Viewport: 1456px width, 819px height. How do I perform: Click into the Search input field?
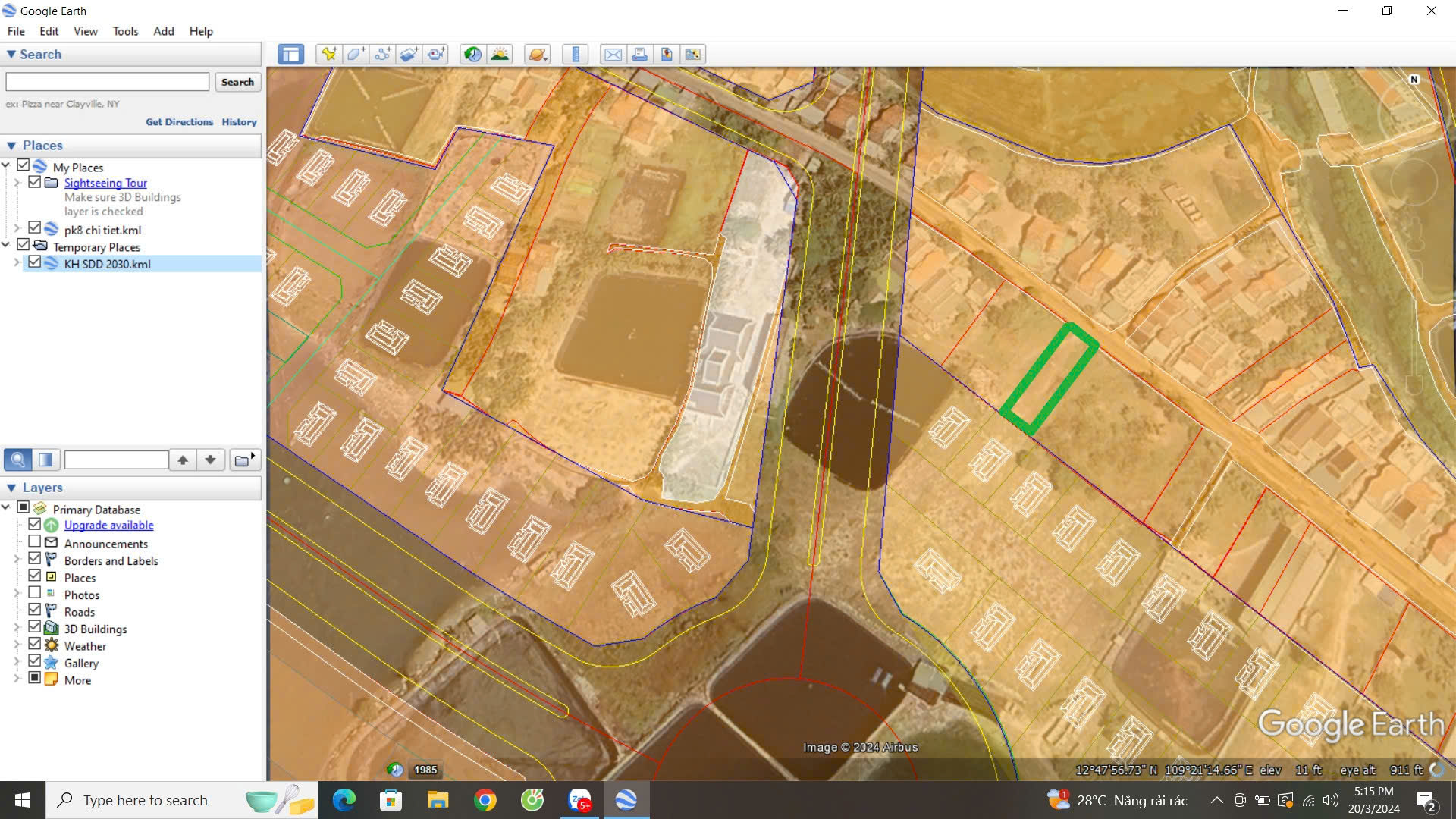pyautogui.click(x=108, y=82)
